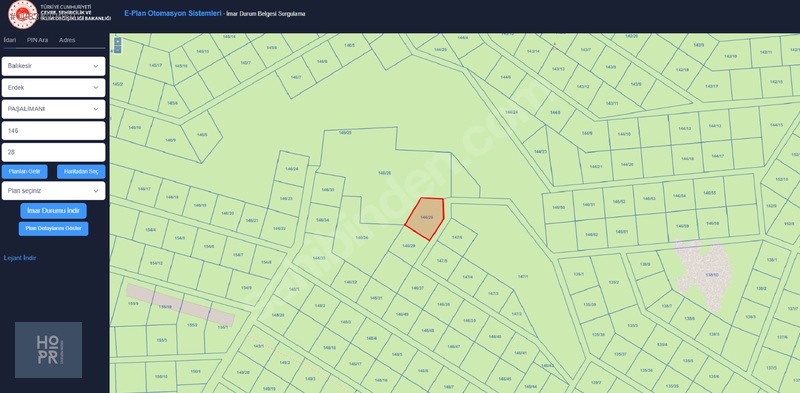The image size is (800, 393).
Task: Select parcel 147/6 on the map
Action: click(x=457, y=237)
